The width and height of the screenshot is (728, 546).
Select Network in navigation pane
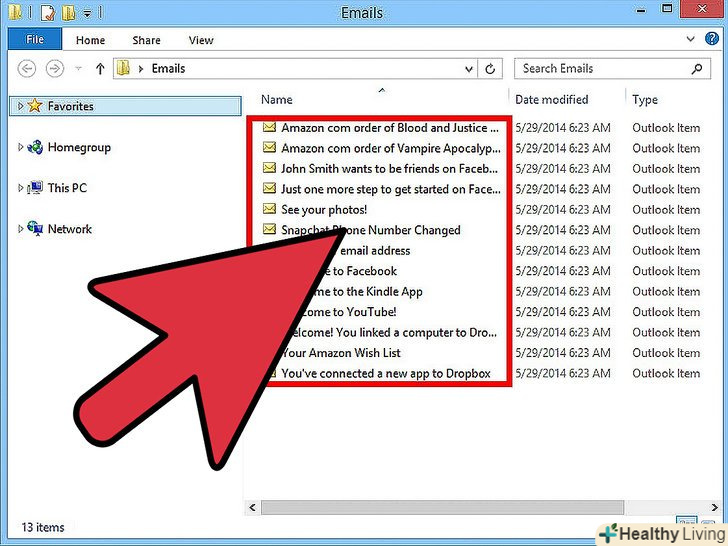coord(70,229)
